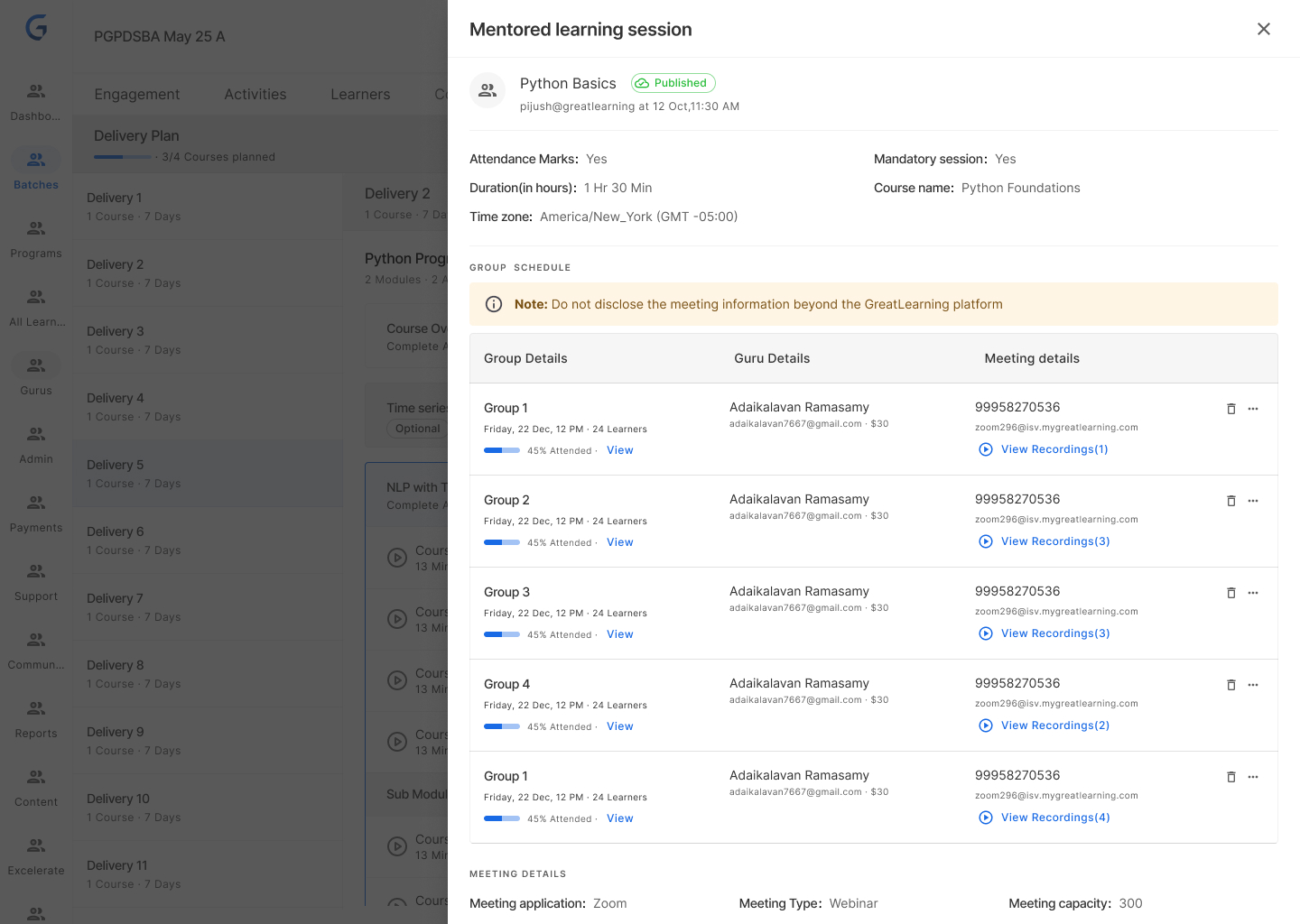
Task: Open Excelerate in the sidebar
Action: pos(36,855)
